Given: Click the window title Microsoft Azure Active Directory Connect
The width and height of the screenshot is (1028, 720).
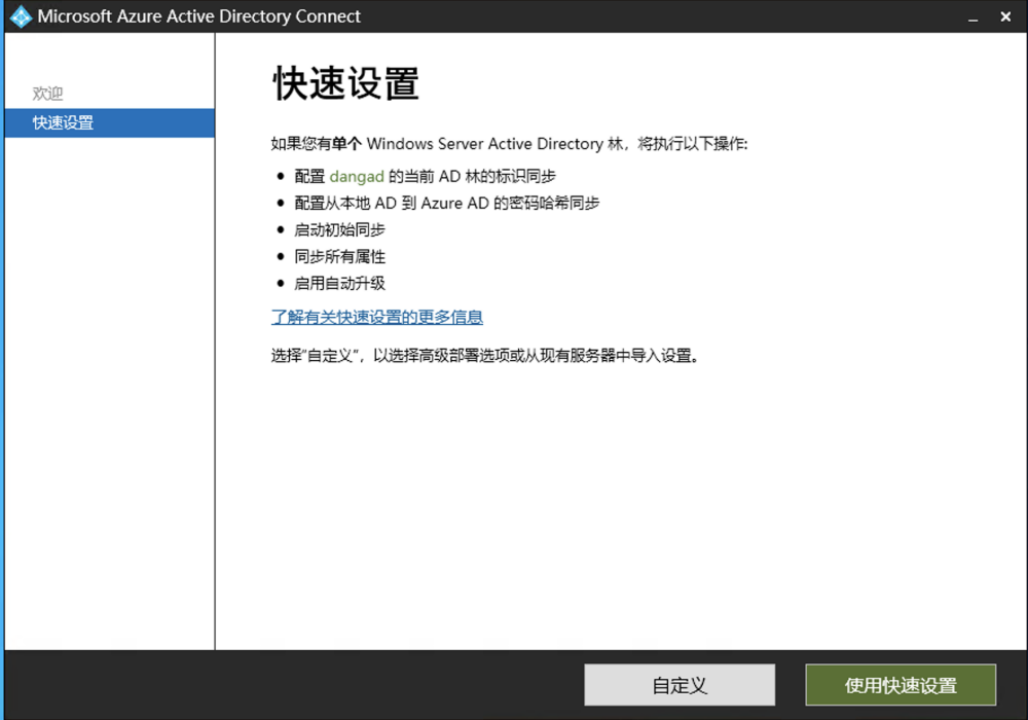Looking at the screenshot, I should (x=199, y=16).
